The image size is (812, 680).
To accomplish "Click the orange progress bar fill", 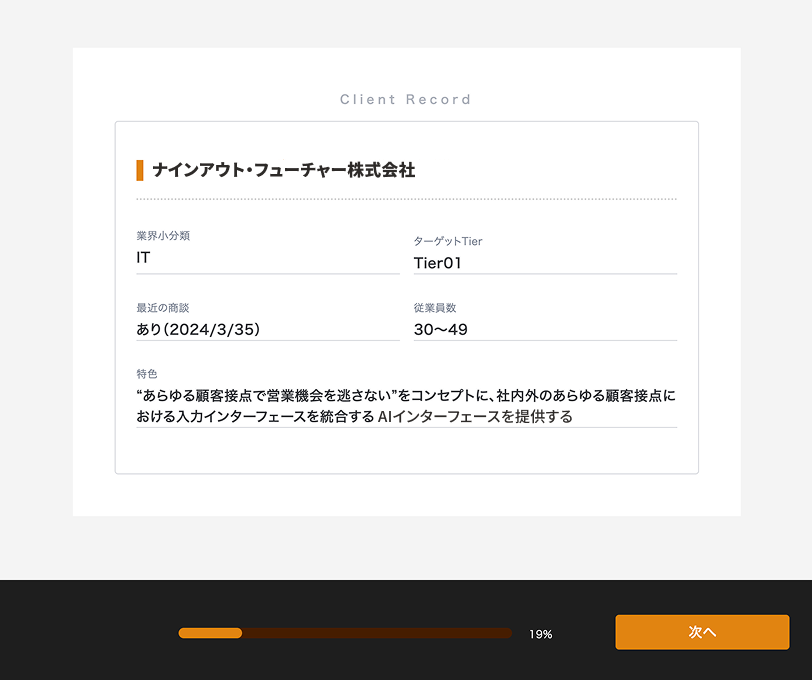I will tap(210, 633).
